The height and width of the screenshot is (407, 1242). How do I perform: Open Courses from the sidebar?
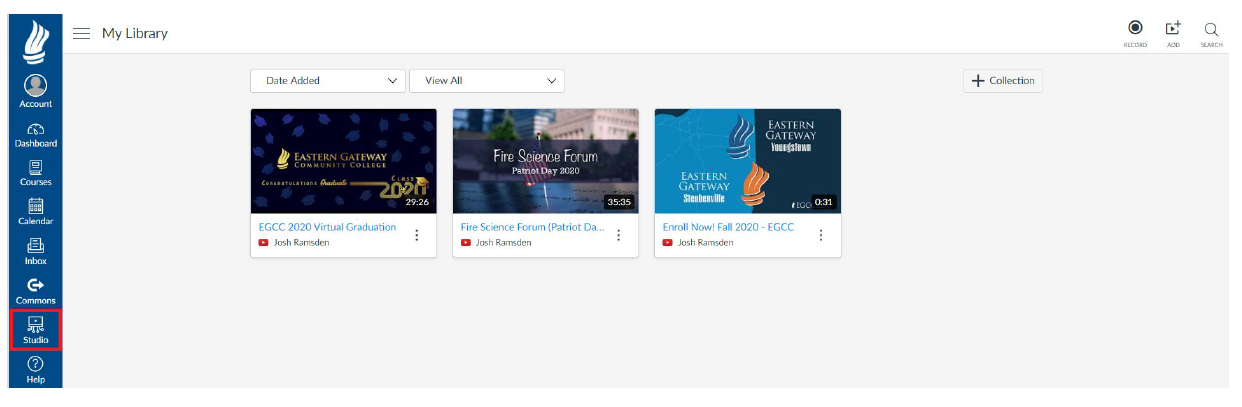[35, 173]
